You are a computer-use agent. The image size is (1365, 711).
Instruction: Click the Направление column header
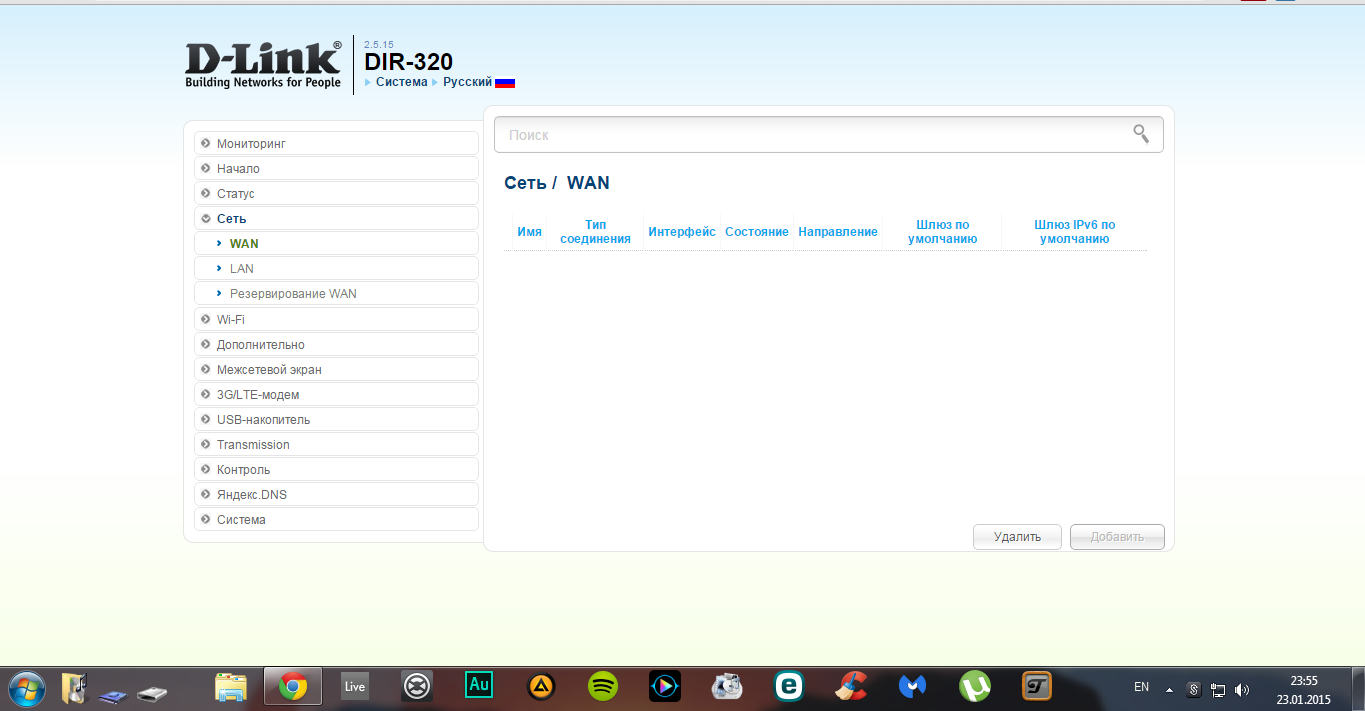838,232
